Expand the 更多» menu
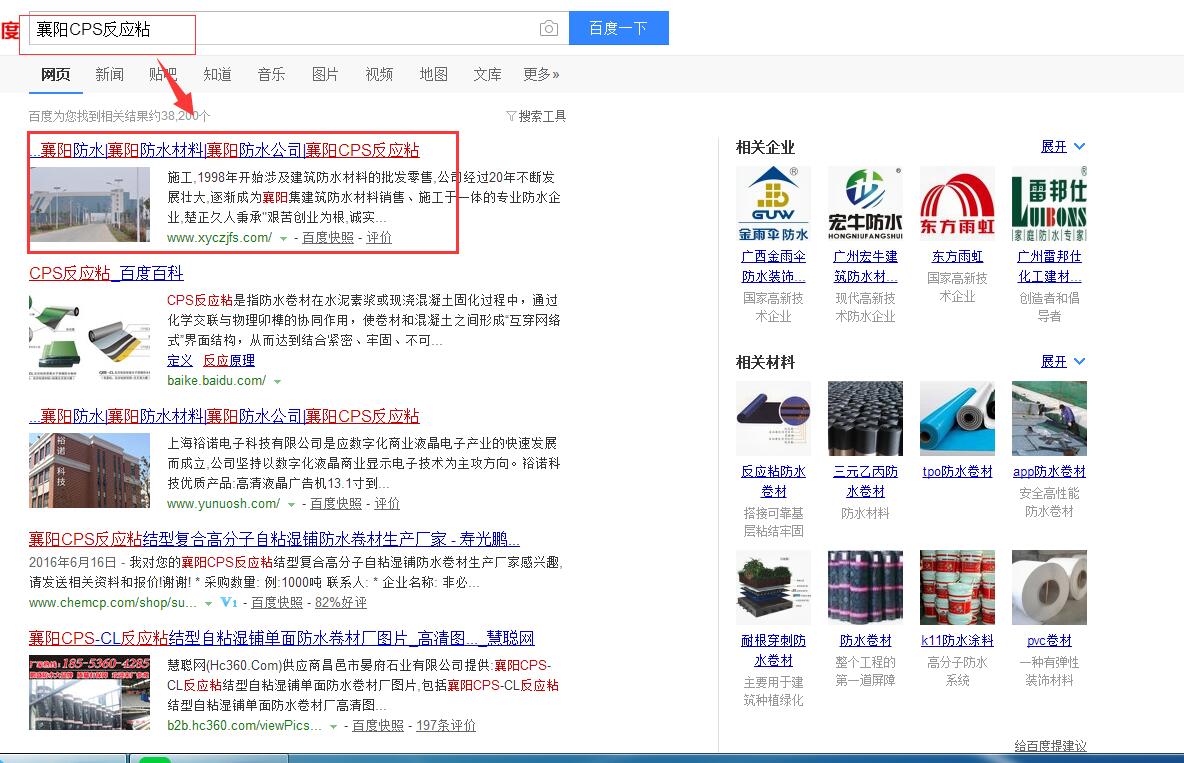This screenshot has height=763, width=1184. [x=541, y=74]
